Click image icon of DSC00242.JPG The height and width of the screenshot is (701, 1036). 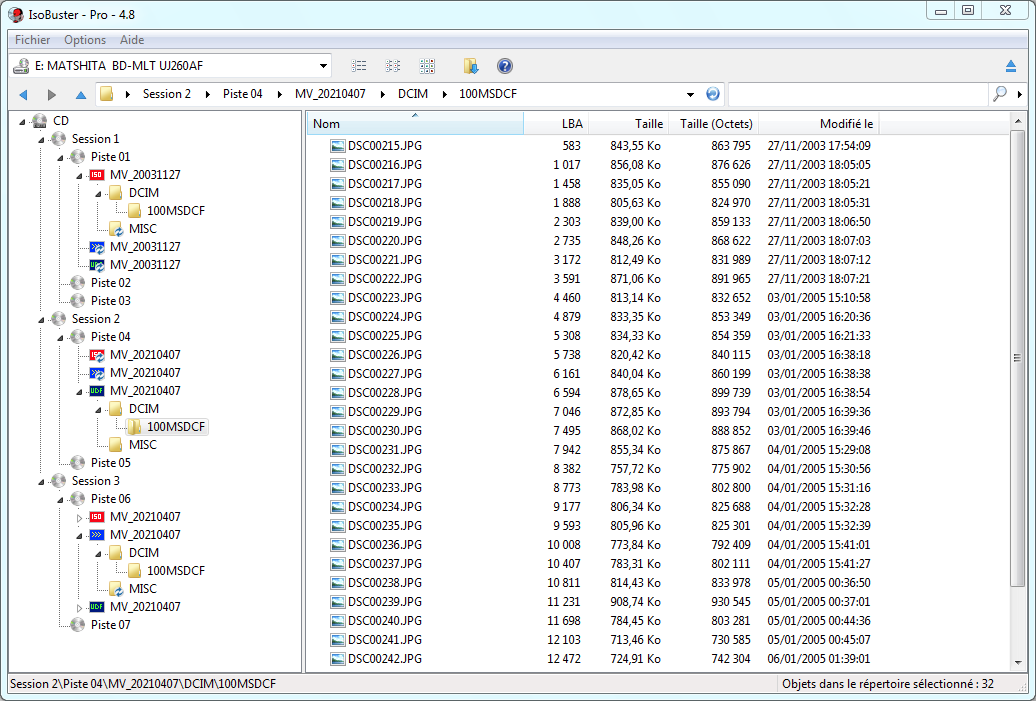tap(338, 659)
